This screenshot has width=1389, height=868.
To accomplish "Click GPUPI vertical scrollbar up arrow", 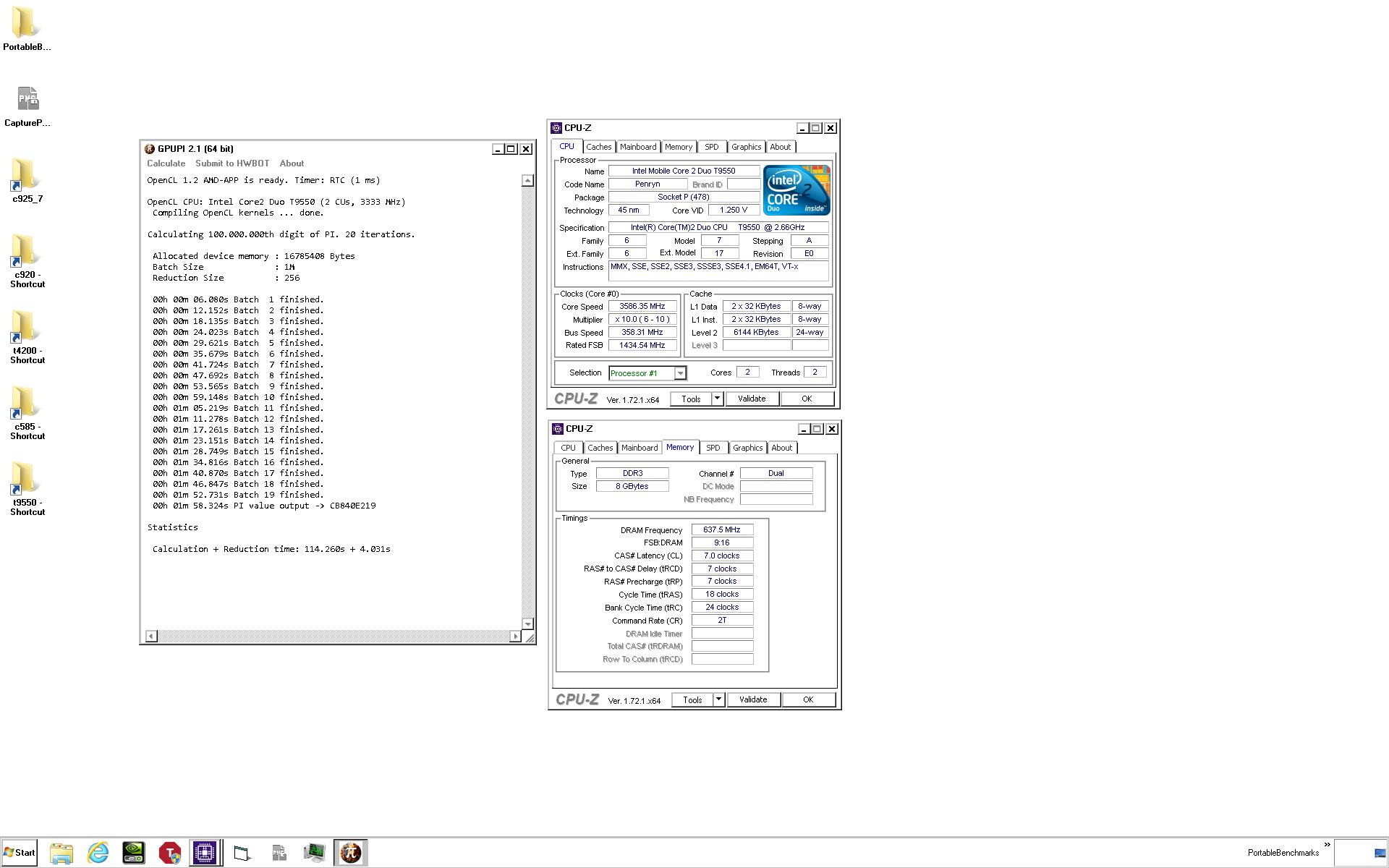I will 527,180.
